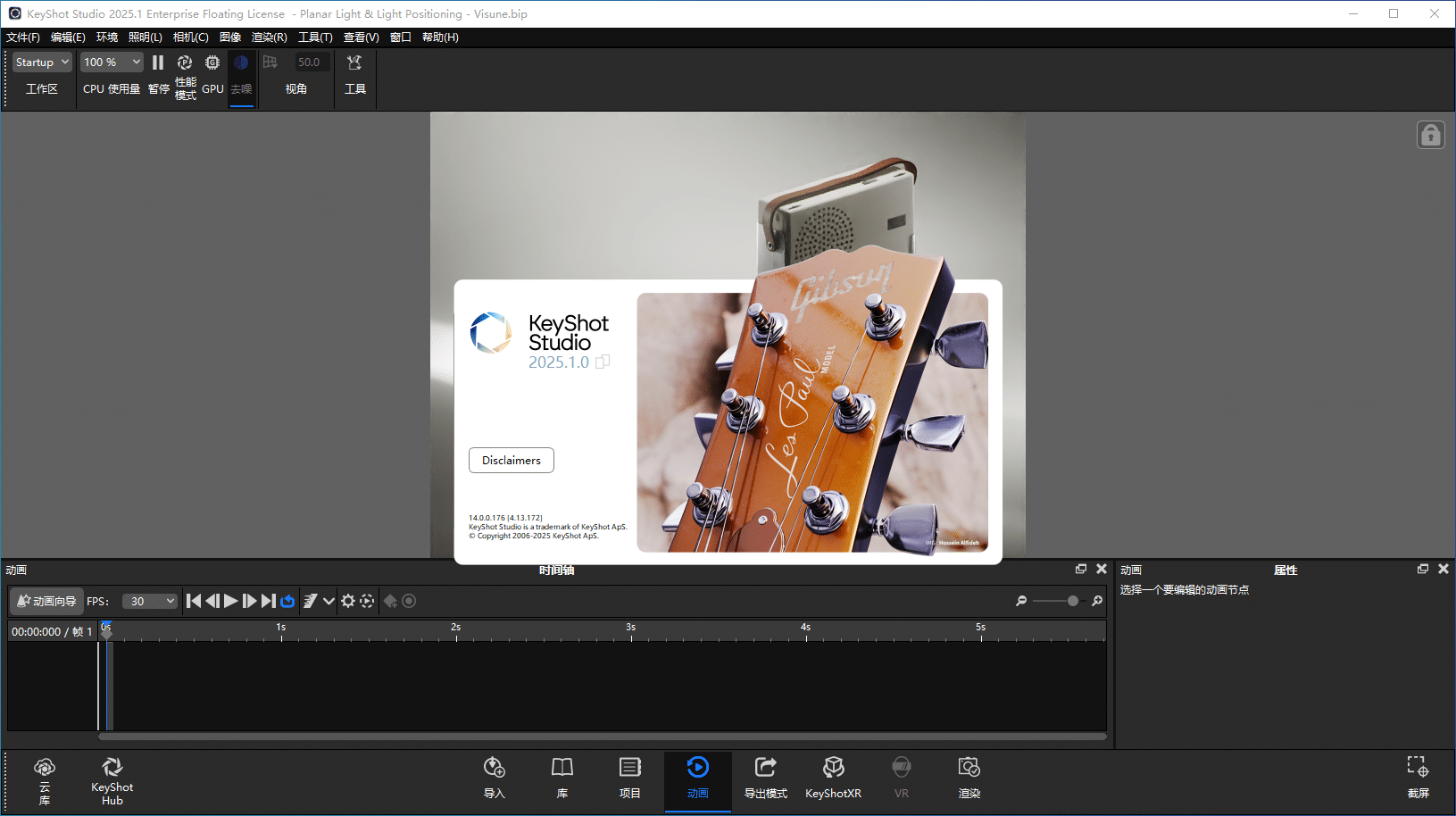
Task: Click the Disclaimers button
Action: (x=511, y=461)
